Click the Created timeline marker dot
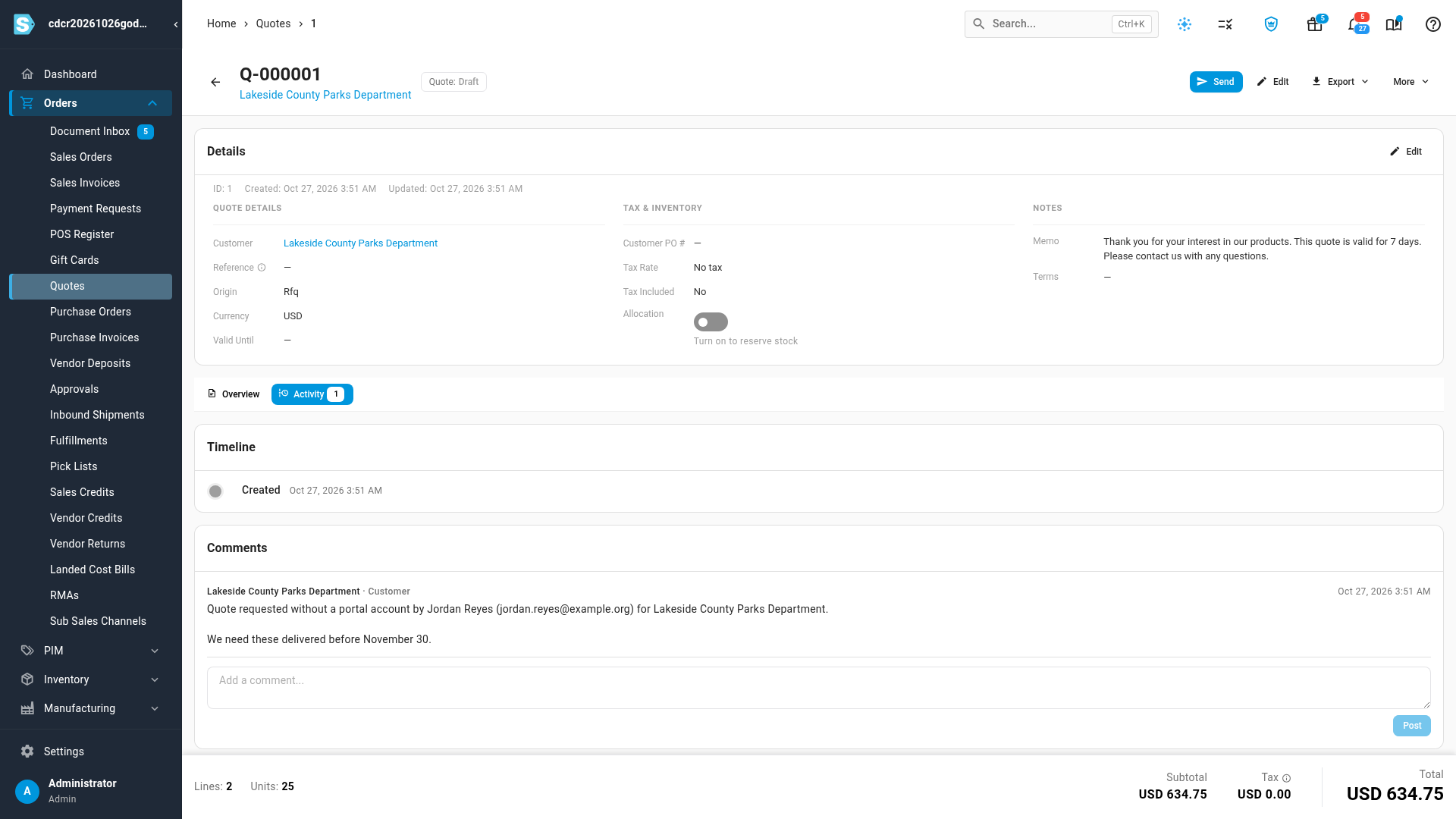This screenshot has height=819, width=1456. [215, 491]
